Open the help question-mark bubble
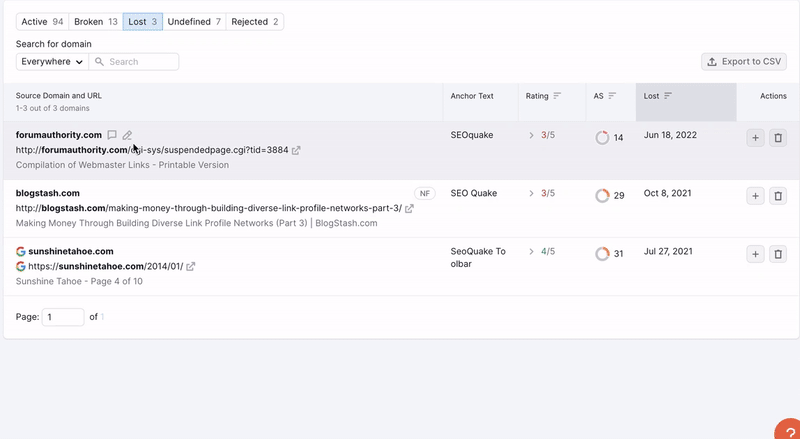The width and height of the screenshot is (800, 439). coord(789,431)
